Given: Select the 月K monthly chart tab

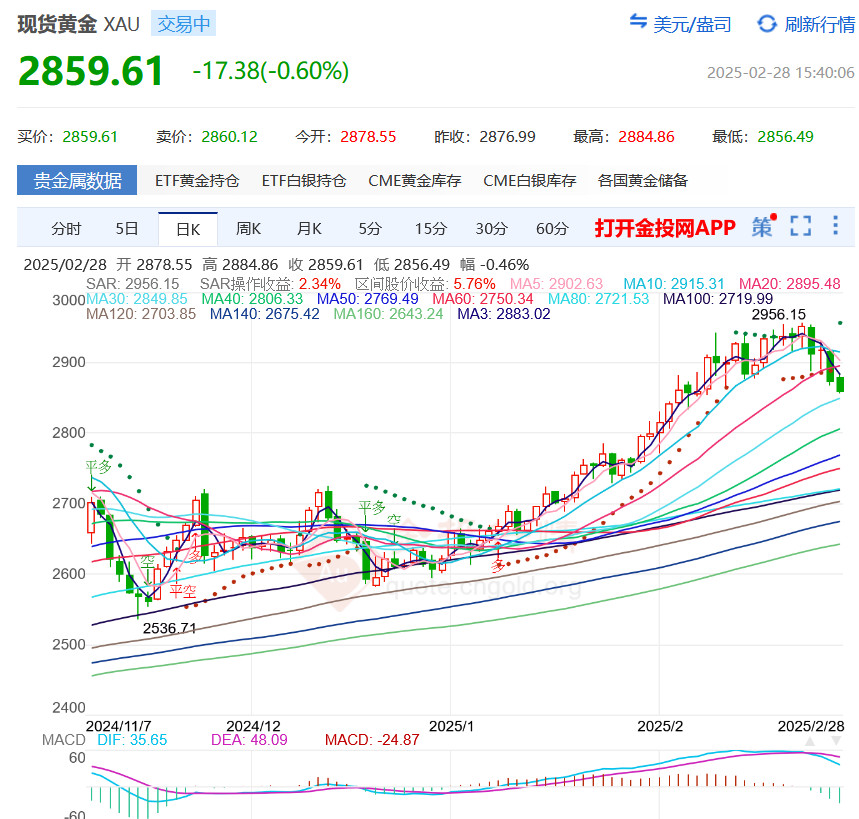Looking at the screenshot, I should coord(309,229).
